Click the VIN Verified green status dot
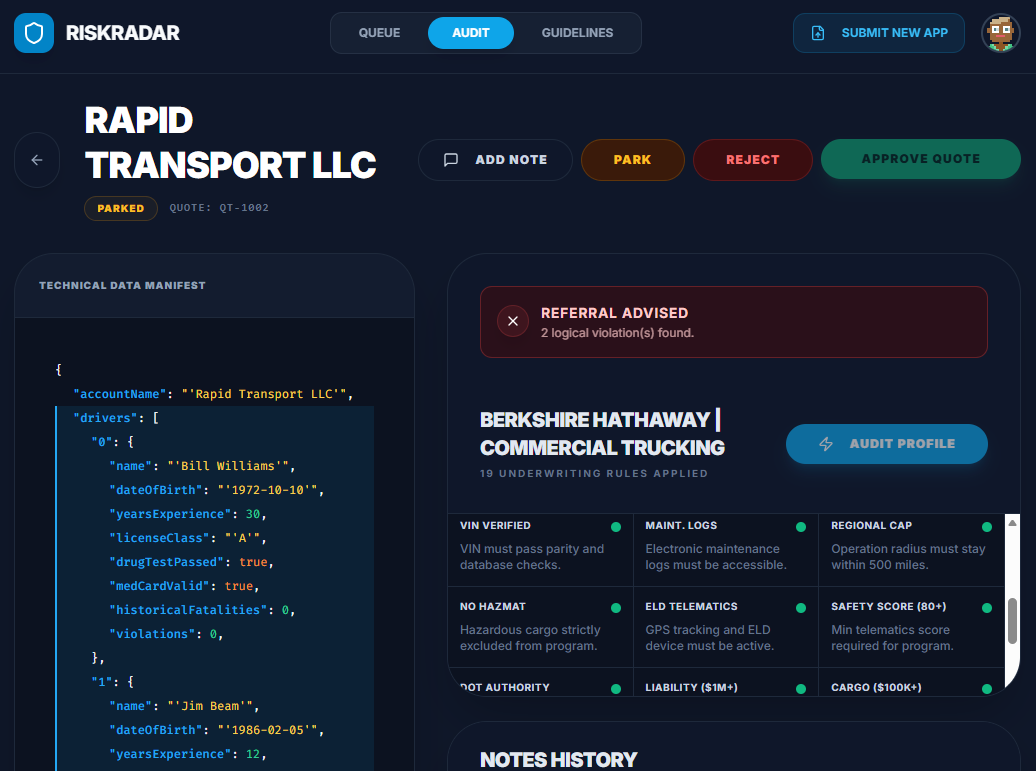The height and width of the screenshot is (771, 1036). pos(616,526)
